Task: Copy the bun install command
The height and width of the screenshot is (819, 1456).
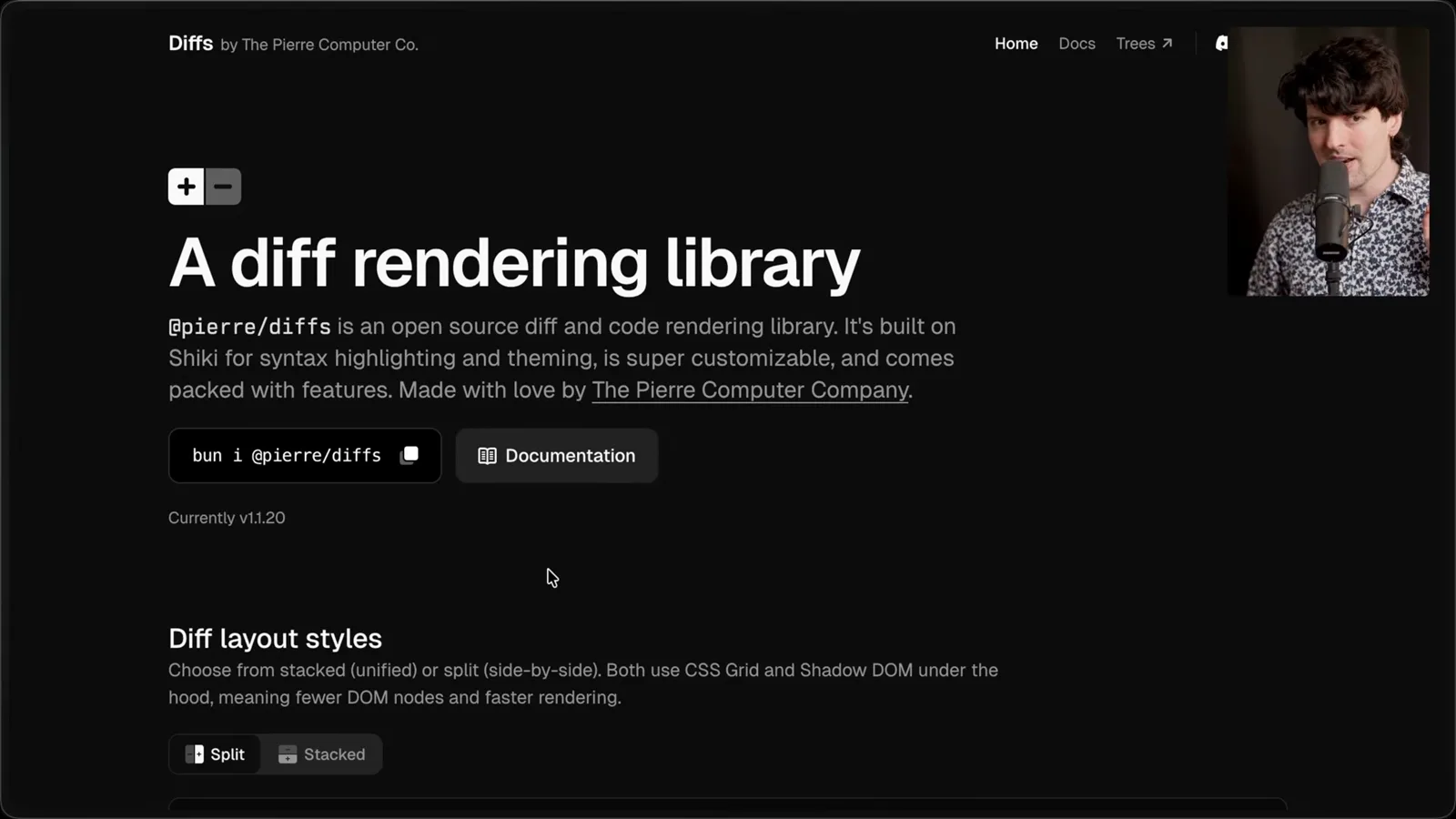Action: point(409,455)
